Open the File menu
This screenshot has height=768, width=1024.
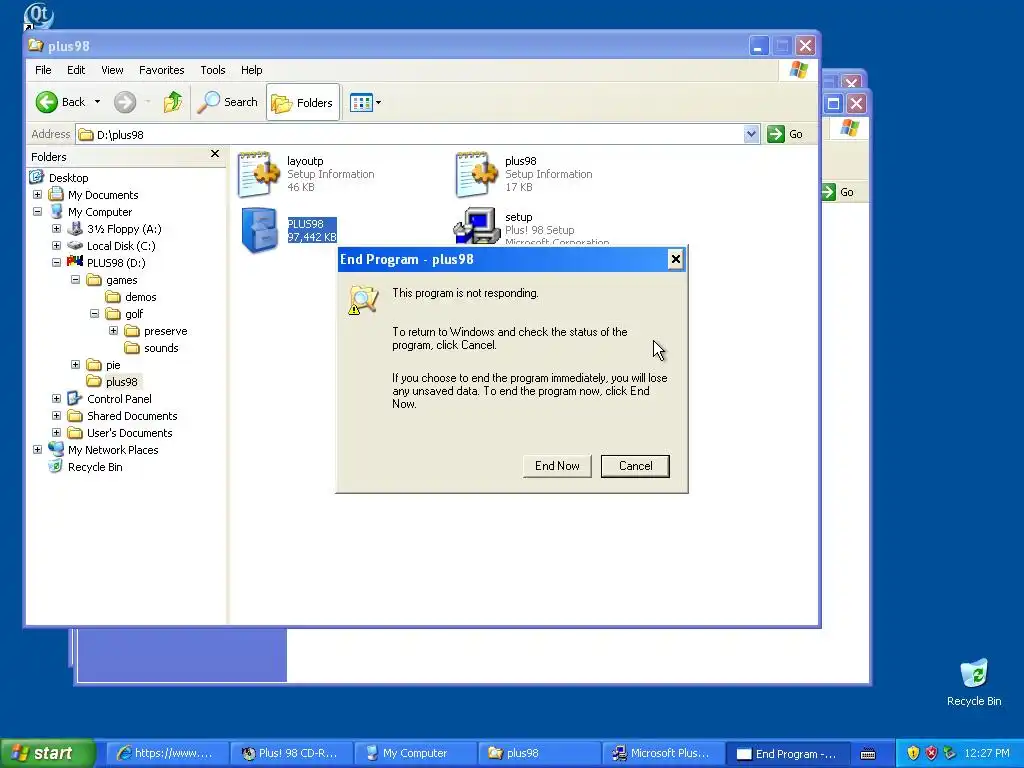[x=43, y=70]
